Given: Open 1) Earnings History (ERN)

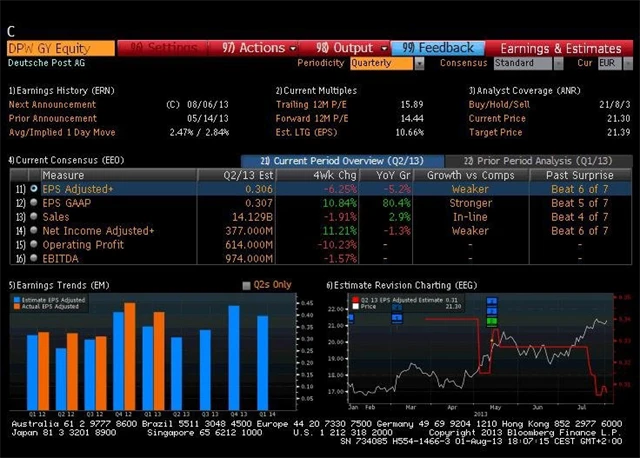Looking at the screenshot, I should (62, 91).
